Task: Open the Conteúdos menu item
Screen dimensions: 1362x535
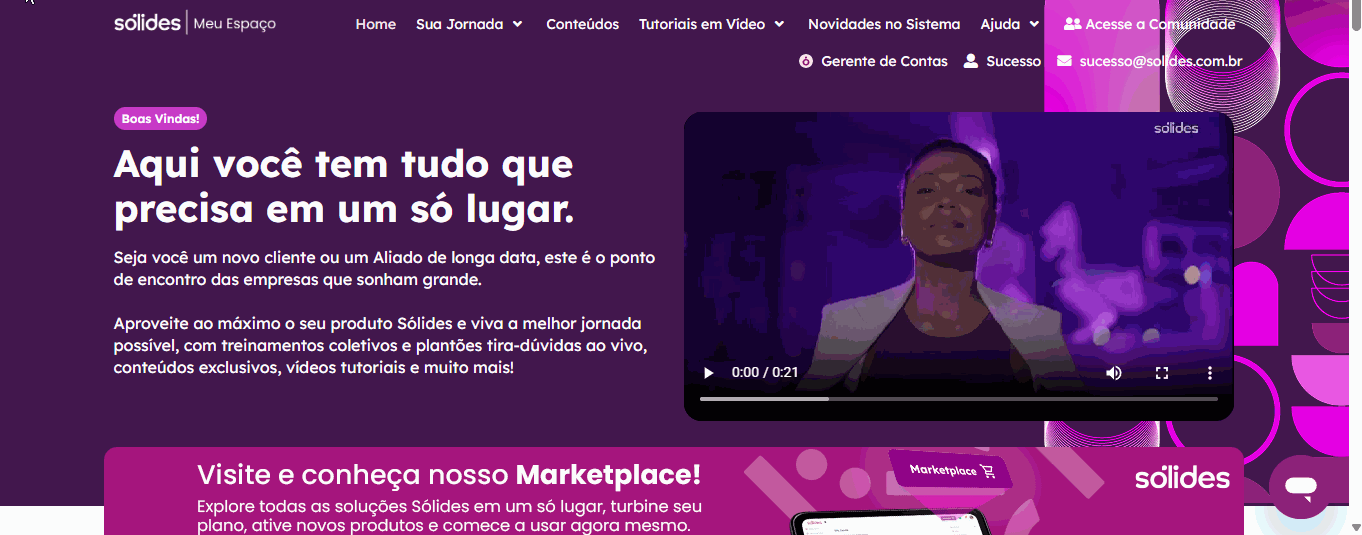Action: point(582,24)
